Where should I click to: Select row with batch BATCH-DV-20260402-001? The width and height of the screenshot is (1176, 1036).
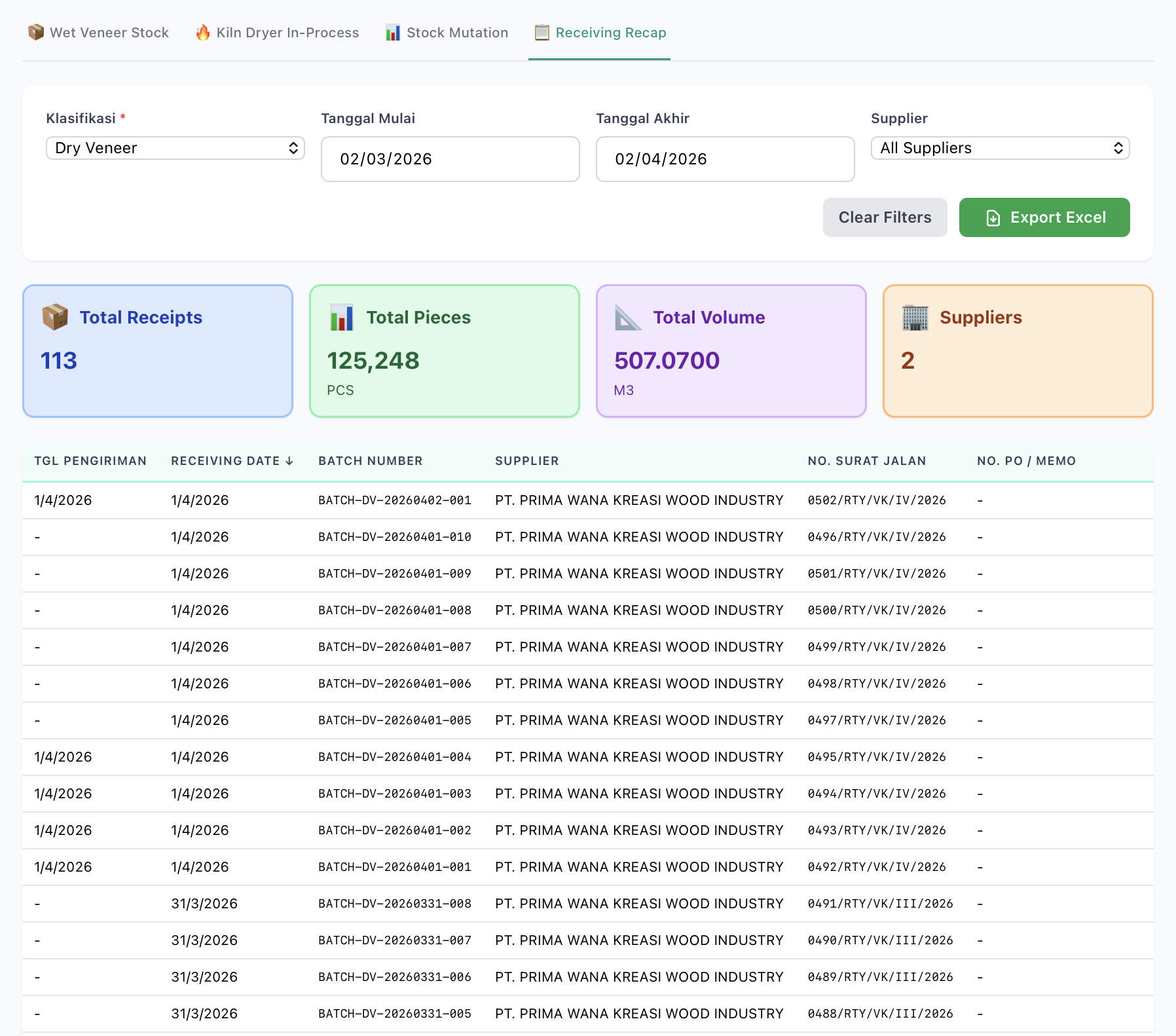(395, 500)
